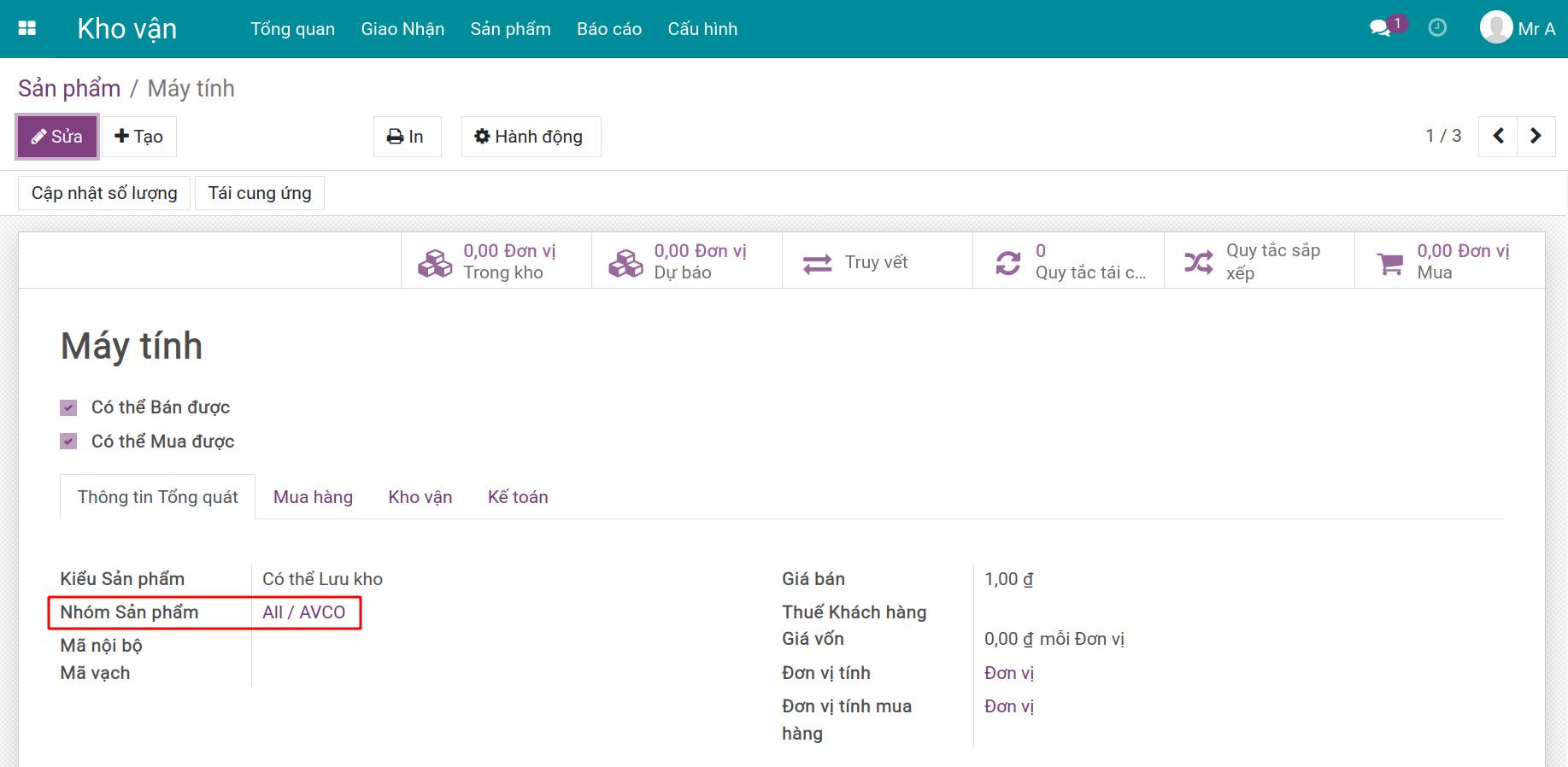This screenshot has width=1568, height=767.
Task: Open Quy tắc sắp xếp shuffle button
Action: 1260,261
